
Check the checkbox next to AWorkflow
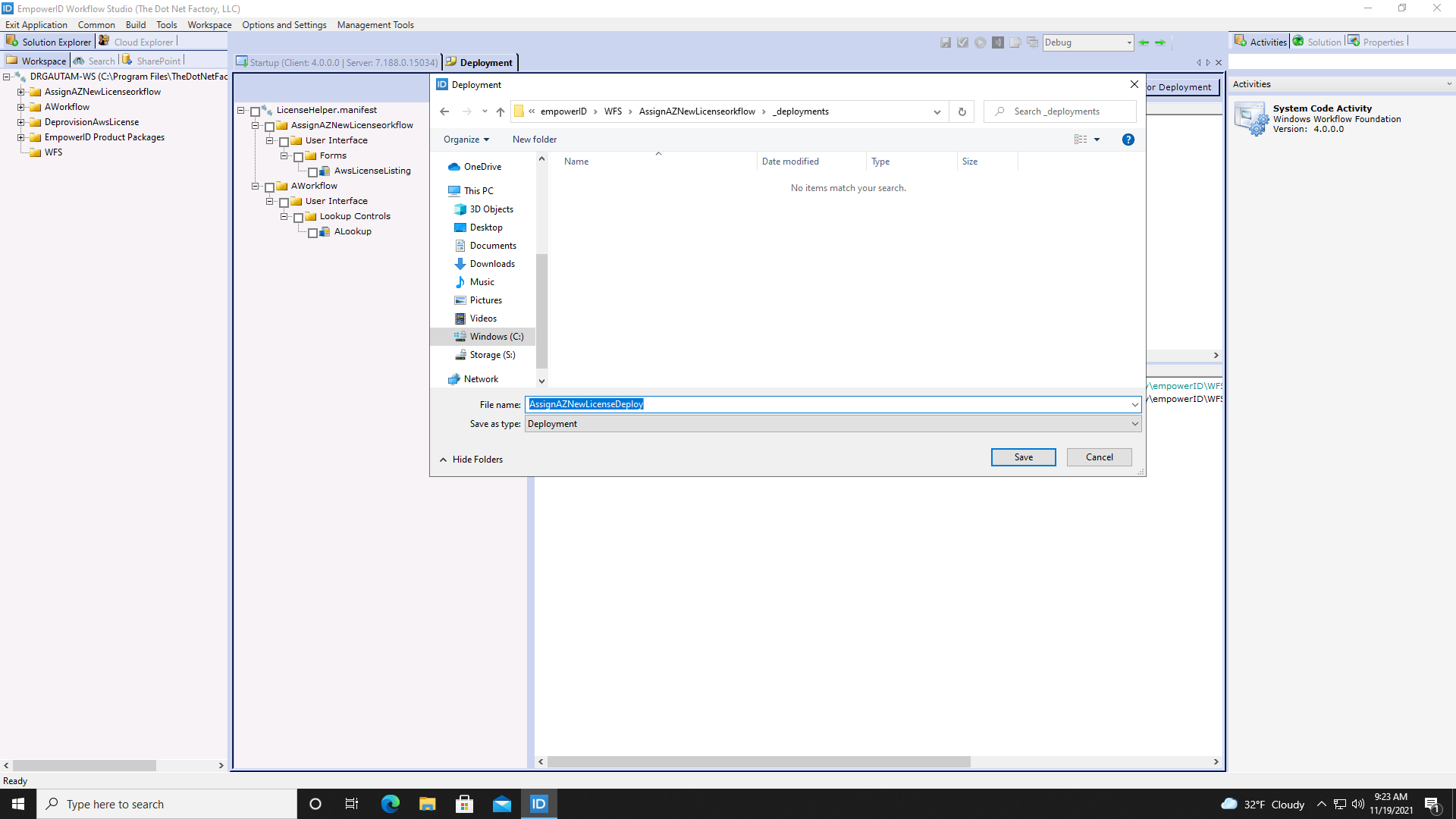point(270,186)
